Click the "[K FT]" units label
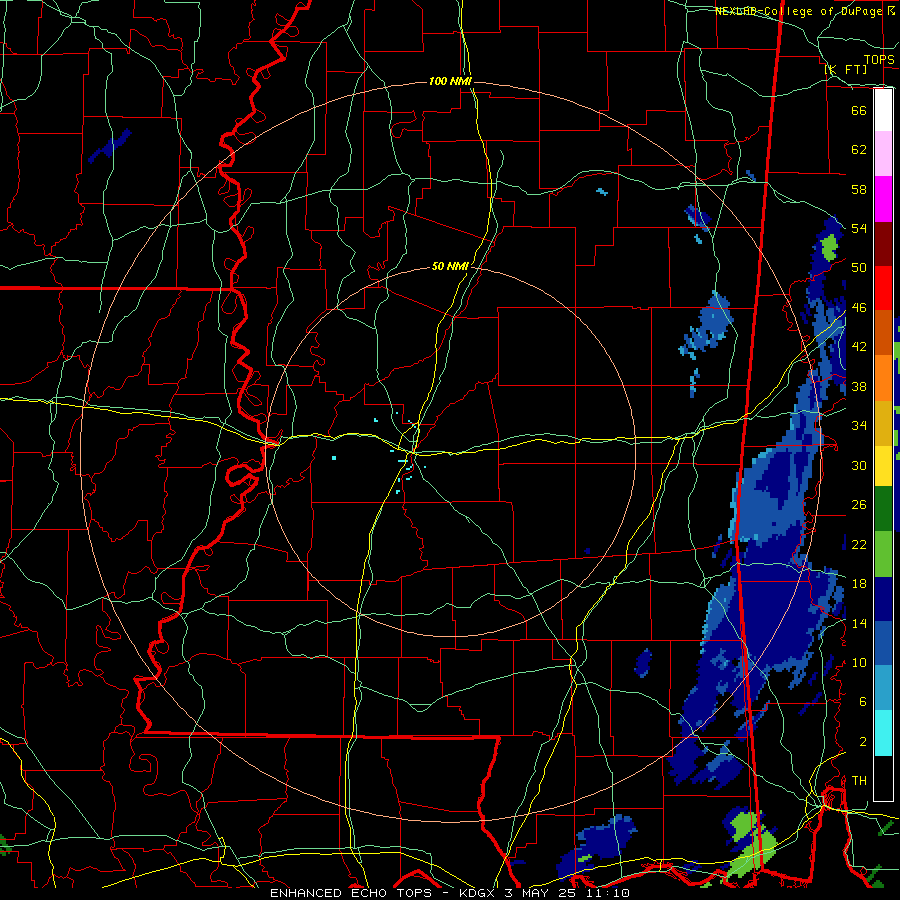 847,69
